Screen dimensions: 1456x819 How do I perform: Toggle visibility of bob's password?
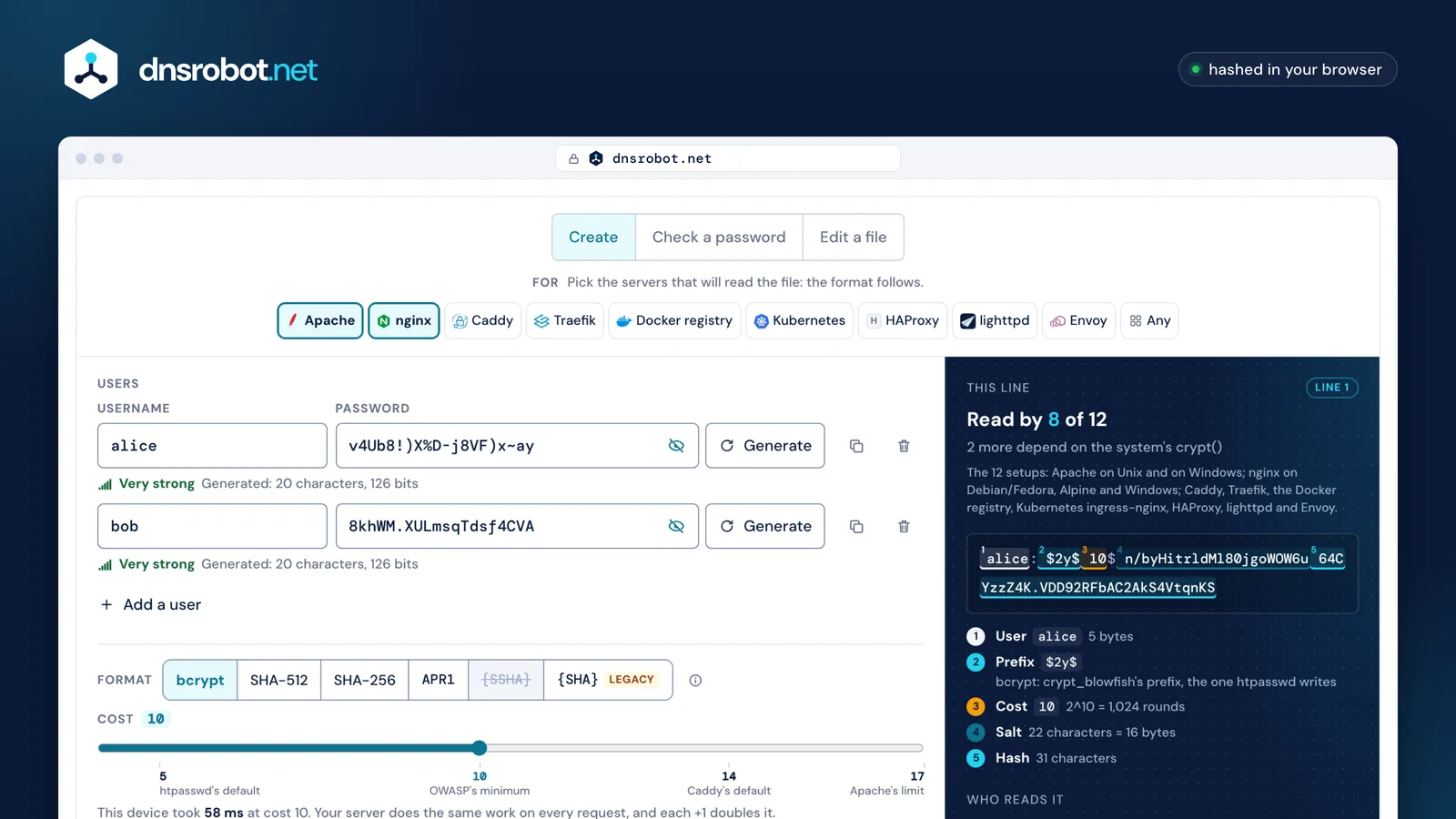coord(676,526)
